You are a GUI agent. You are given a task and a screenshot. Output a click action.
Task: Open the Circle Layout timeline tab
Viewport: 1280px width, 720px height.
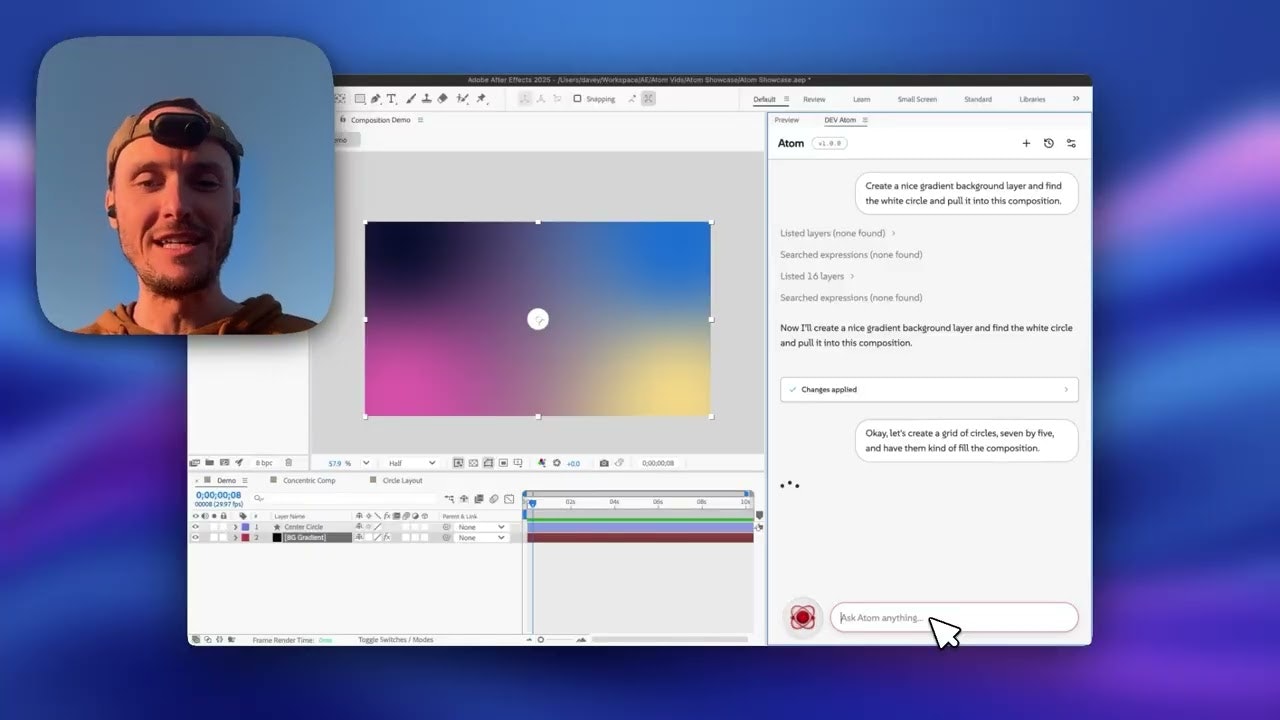point(402,480)
